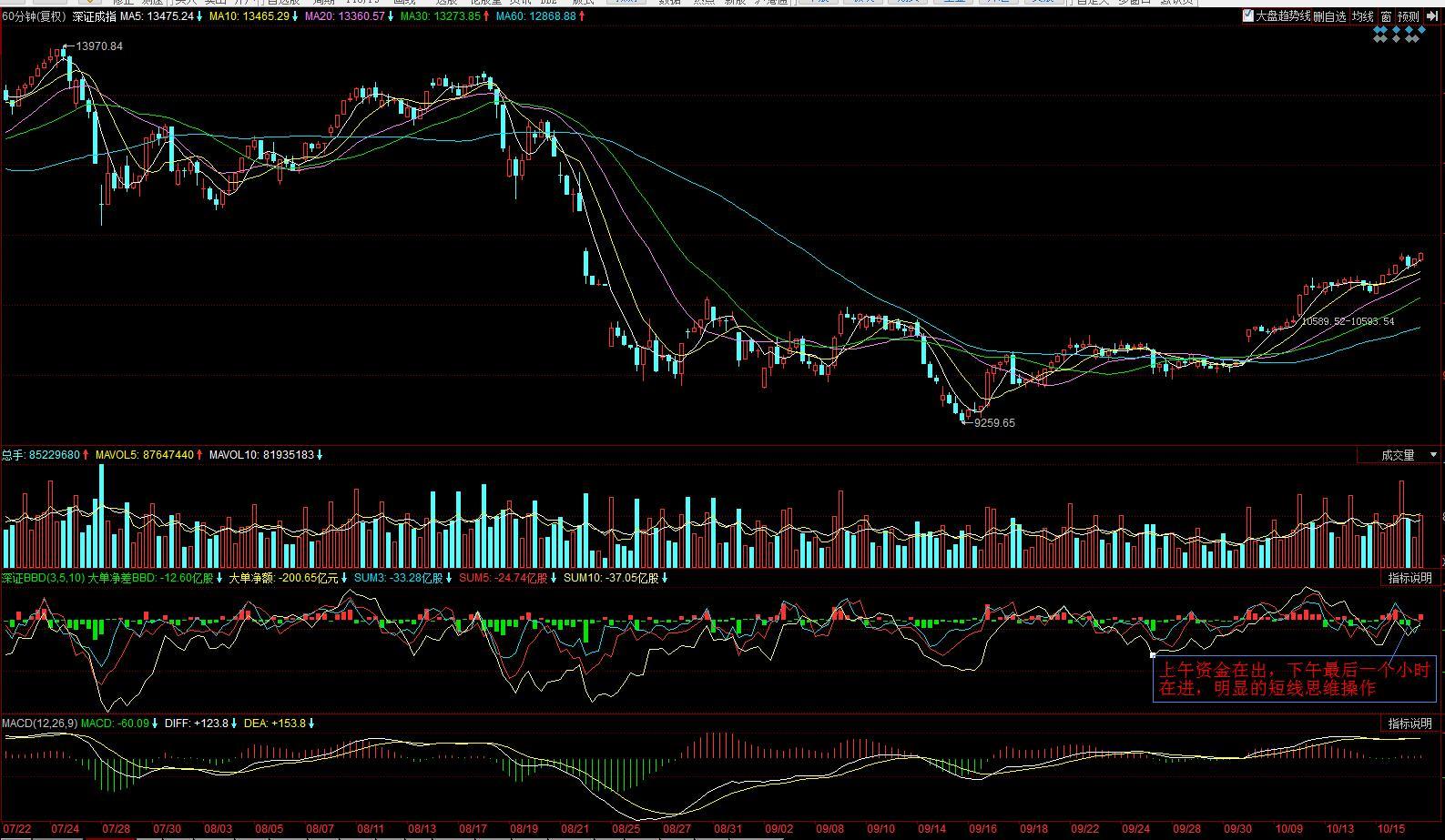Screen dimensions: 1445x840
Task: Click the 均线 button
Action: (x=1362, y=16)
